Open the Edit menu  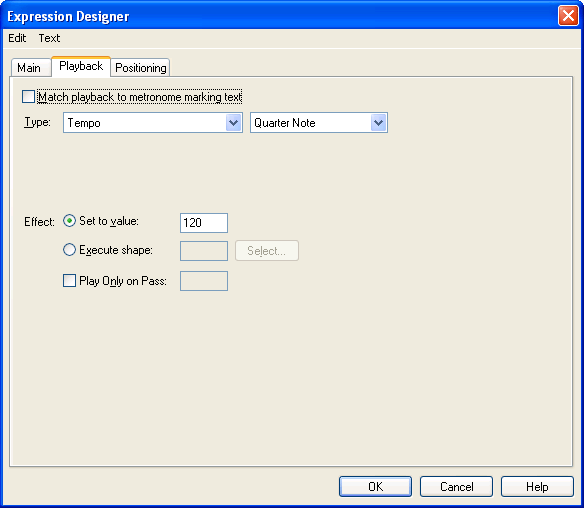click(x=17, y=38)
